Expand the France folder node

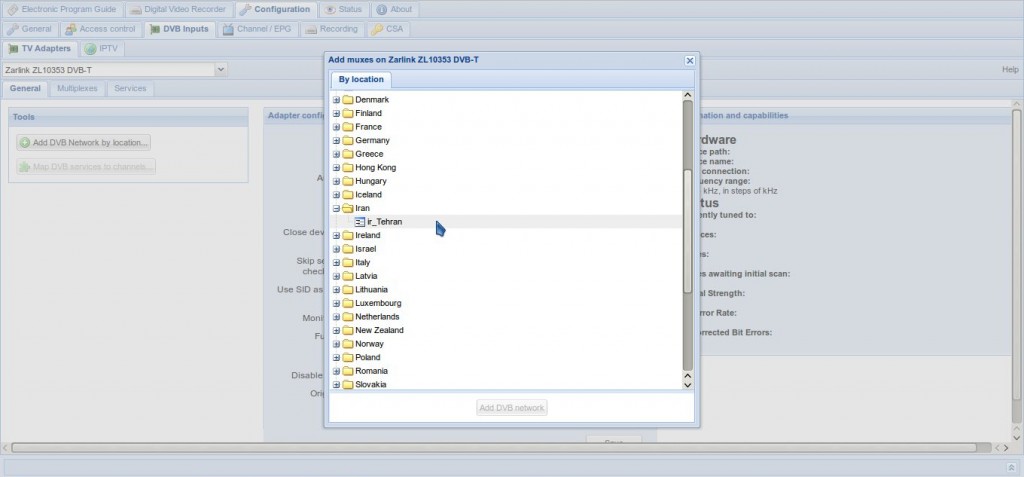(x=336, y=127)
